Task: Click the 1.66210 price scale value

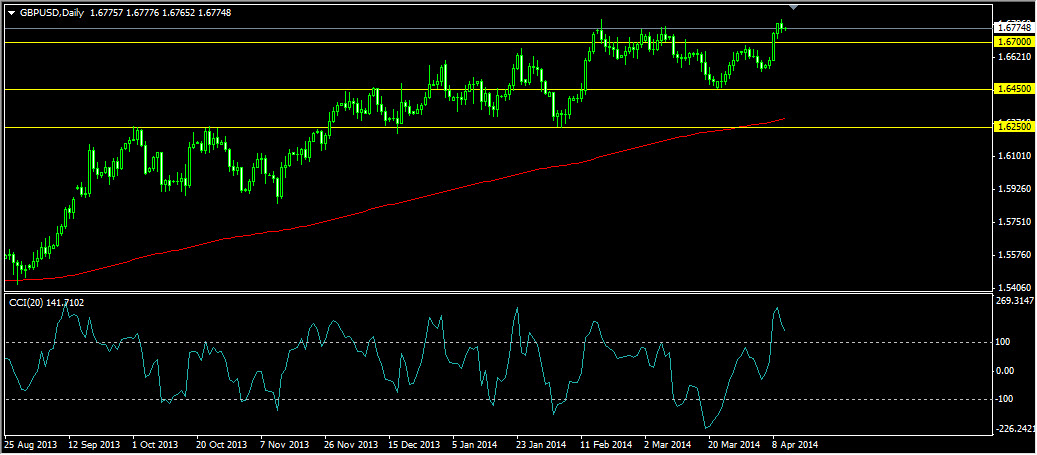Action: [1014, 57]
